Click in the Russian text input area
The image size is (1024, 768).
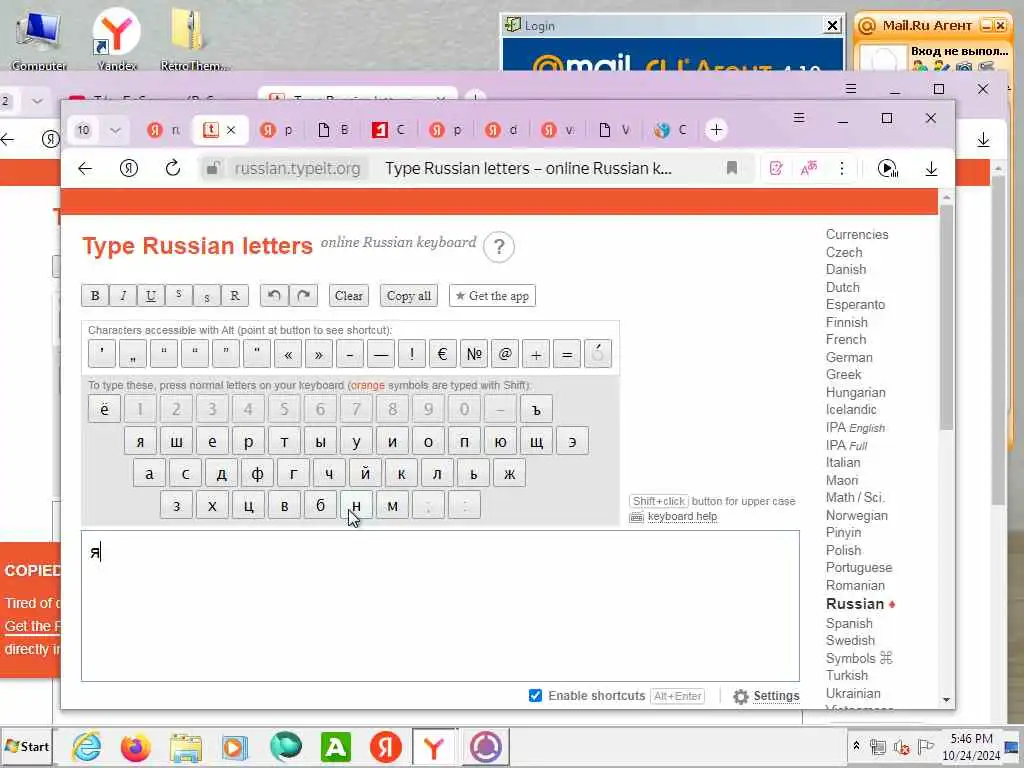(x=440, y=606)
